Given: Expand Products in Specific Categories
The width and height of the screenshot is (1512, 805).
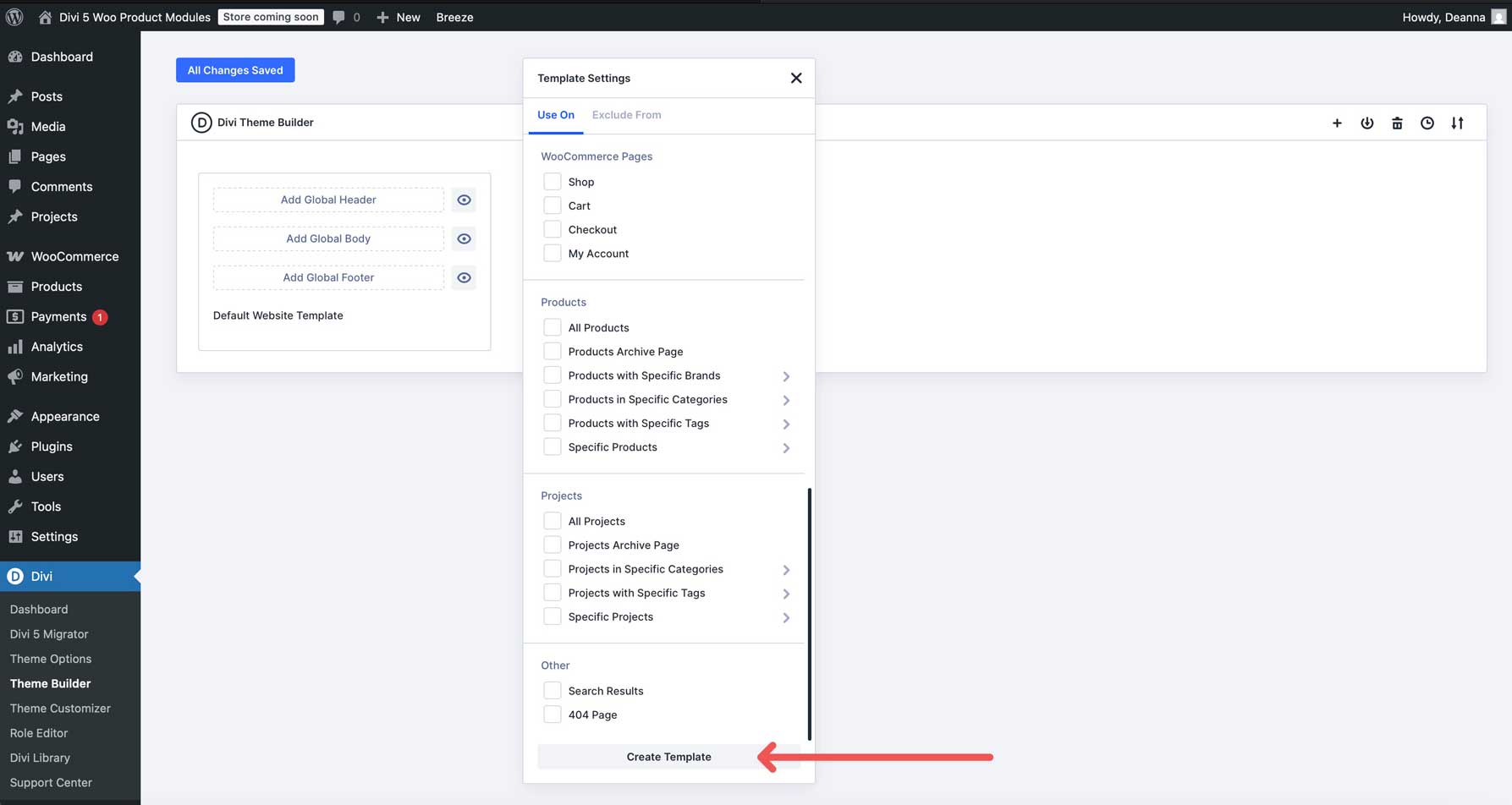Looking at the screenshot, I should coord(786,400).
